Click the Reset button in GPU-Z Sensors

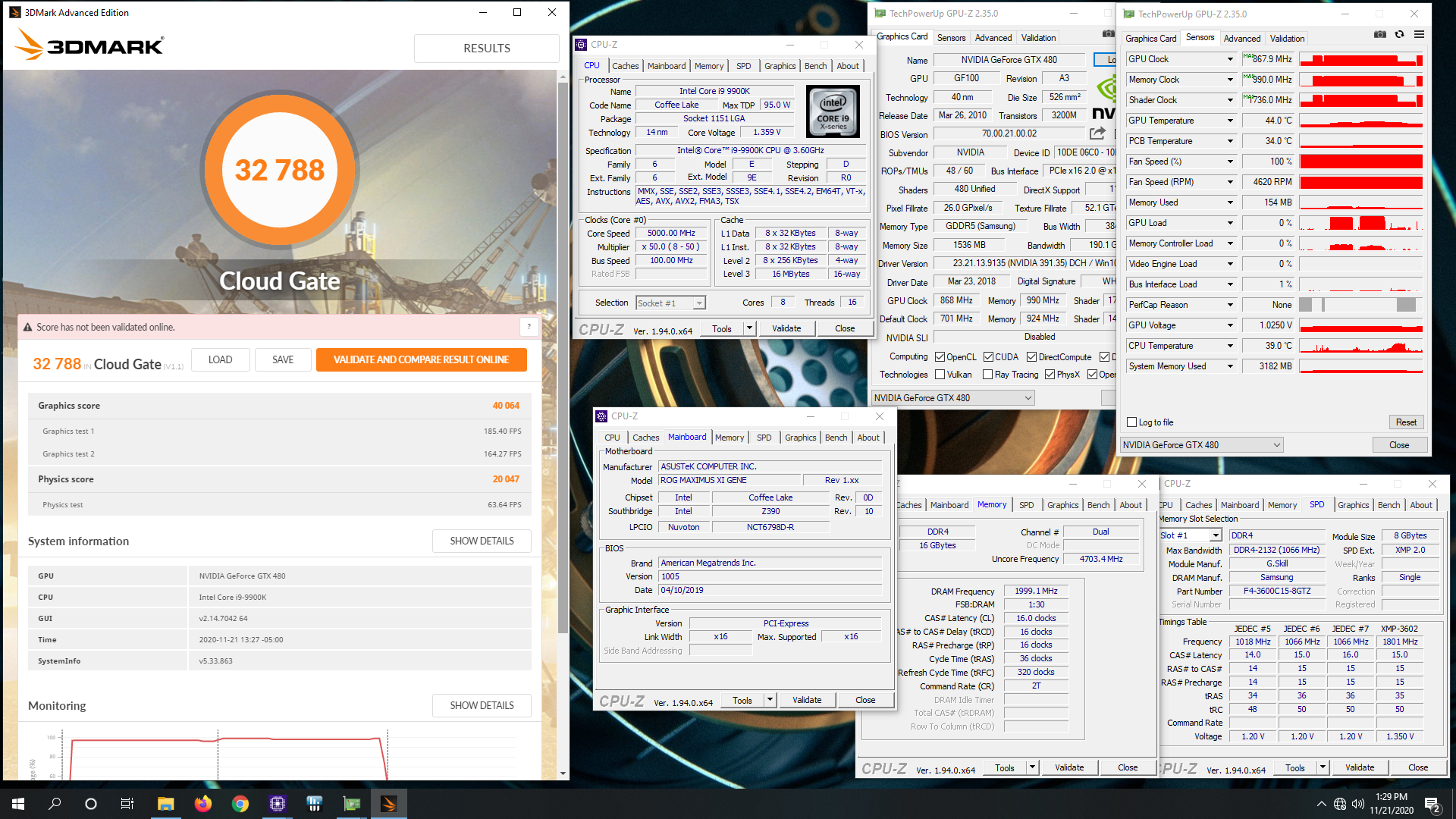point(1406,422)
